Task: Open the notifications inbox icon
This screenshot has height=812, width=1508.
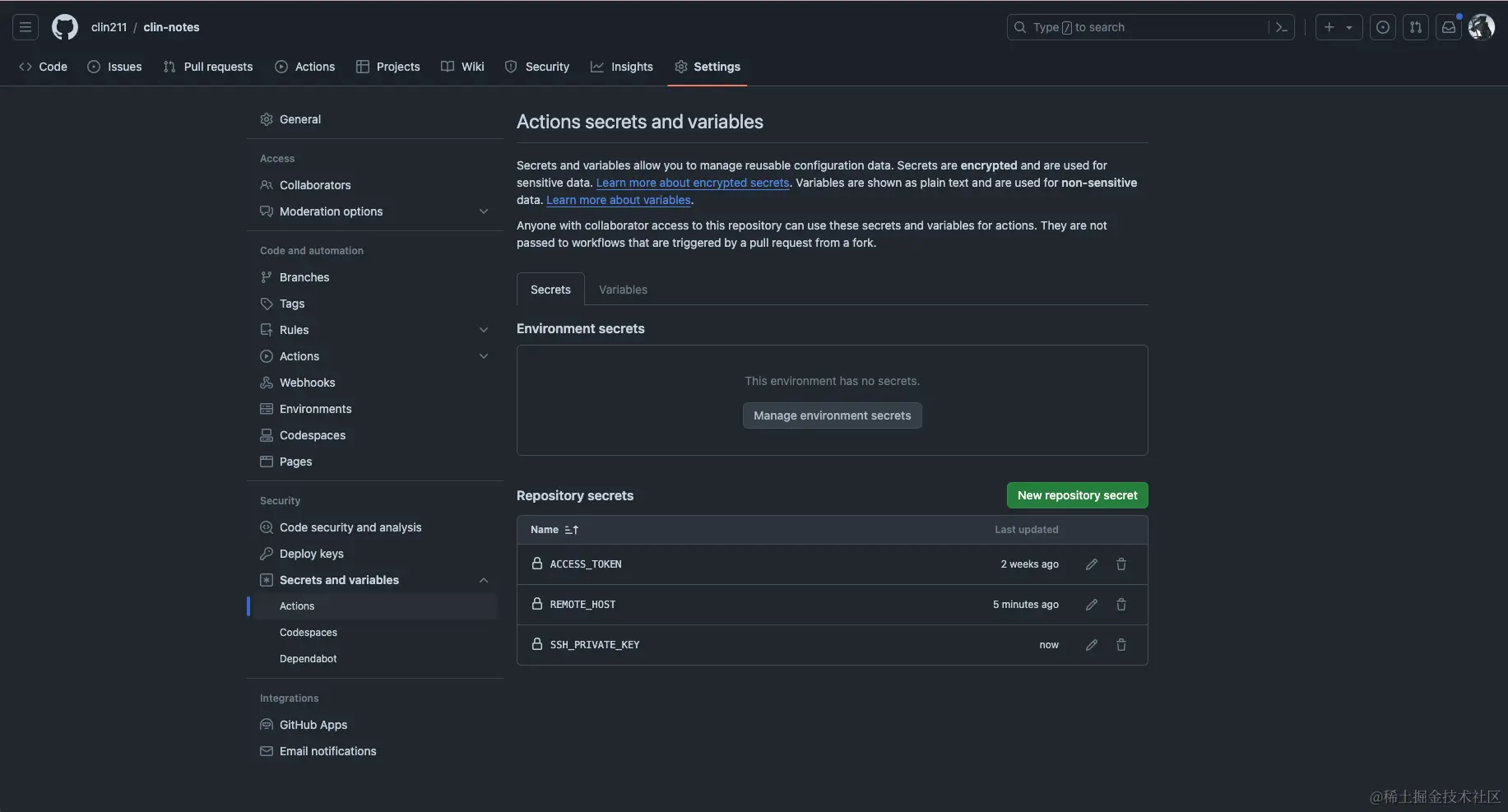Action: pyautogui.click(x=1449, y=27)
